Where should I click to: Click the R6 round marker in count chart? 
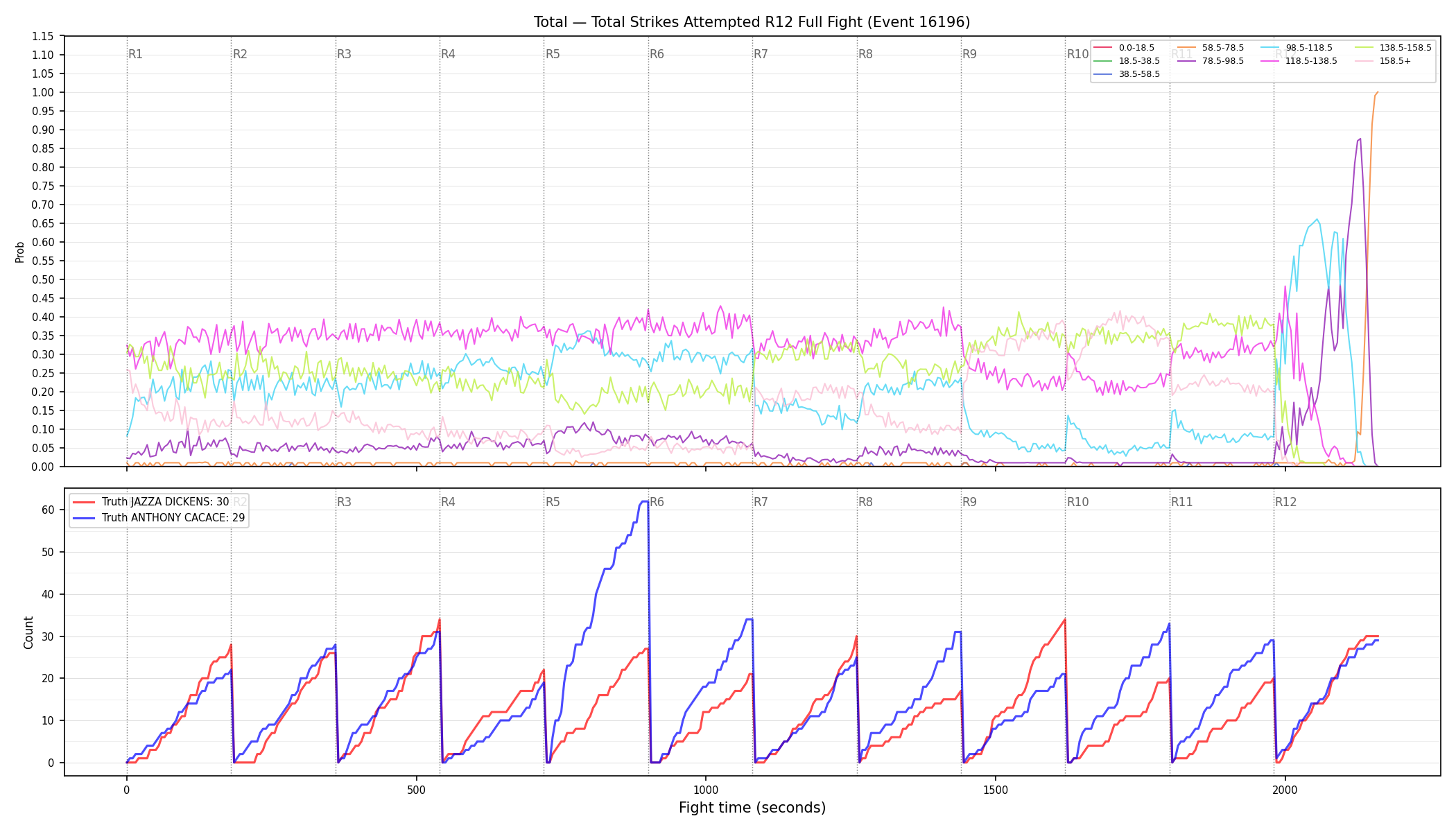657,502
